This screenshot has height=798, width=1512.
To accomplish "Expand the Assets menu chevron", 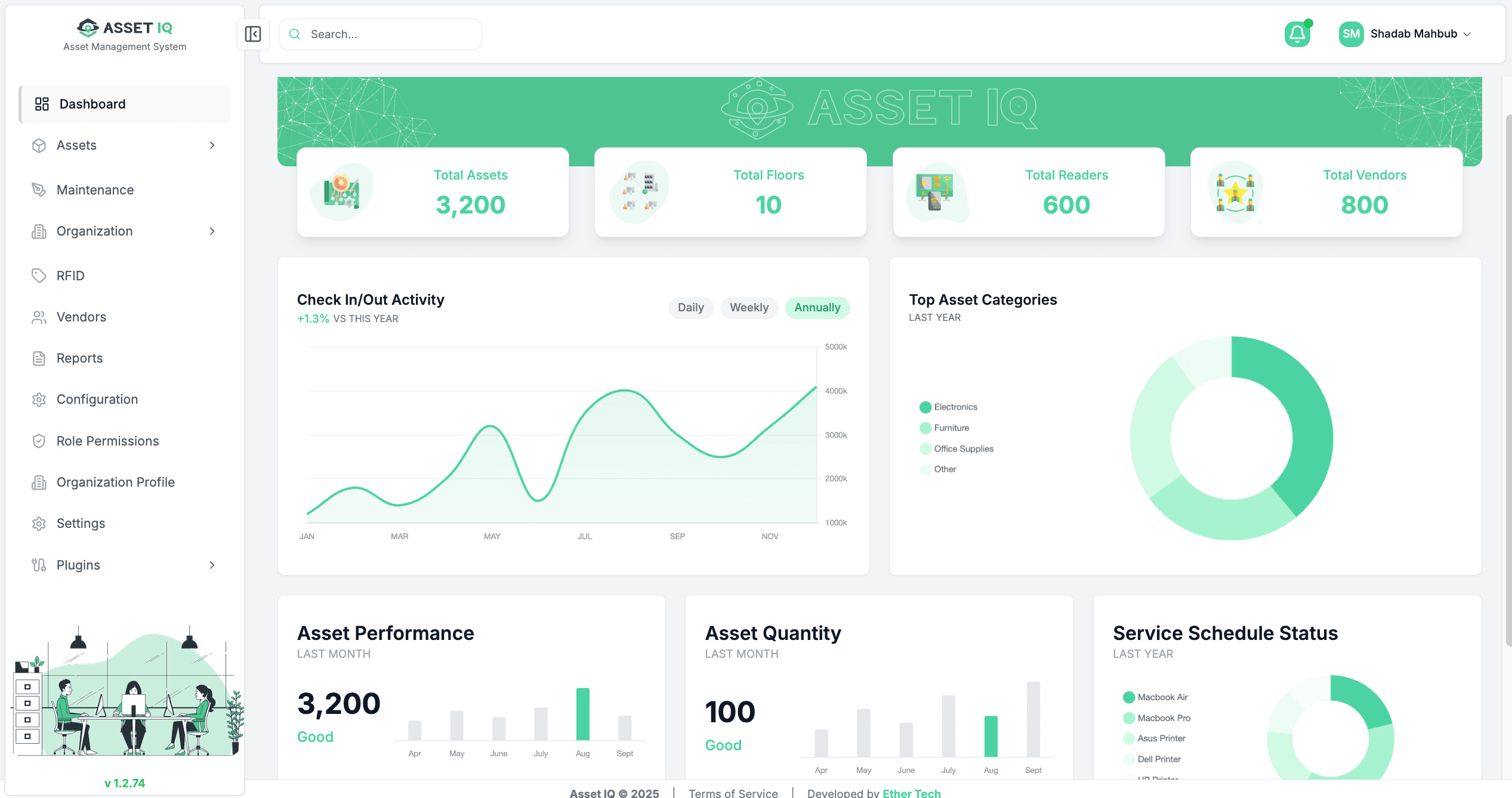I will tap(212, 145).
